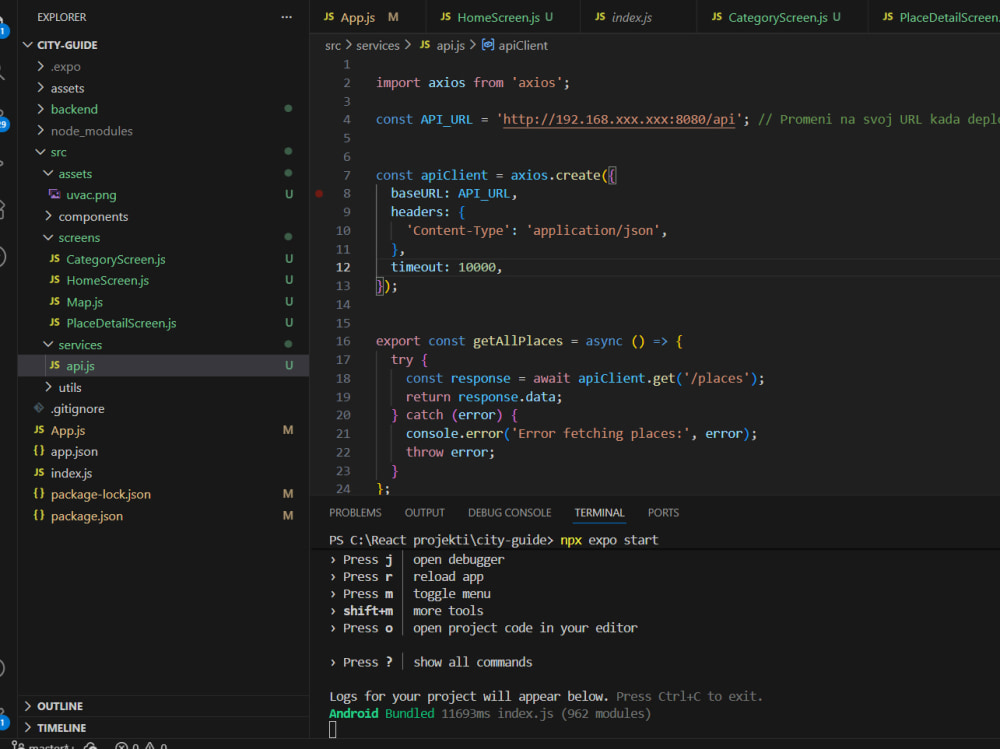Screen dimensions: 1000x749
Task: Switch to CategoryScreen.js editor tab
Action: point(777,17)
